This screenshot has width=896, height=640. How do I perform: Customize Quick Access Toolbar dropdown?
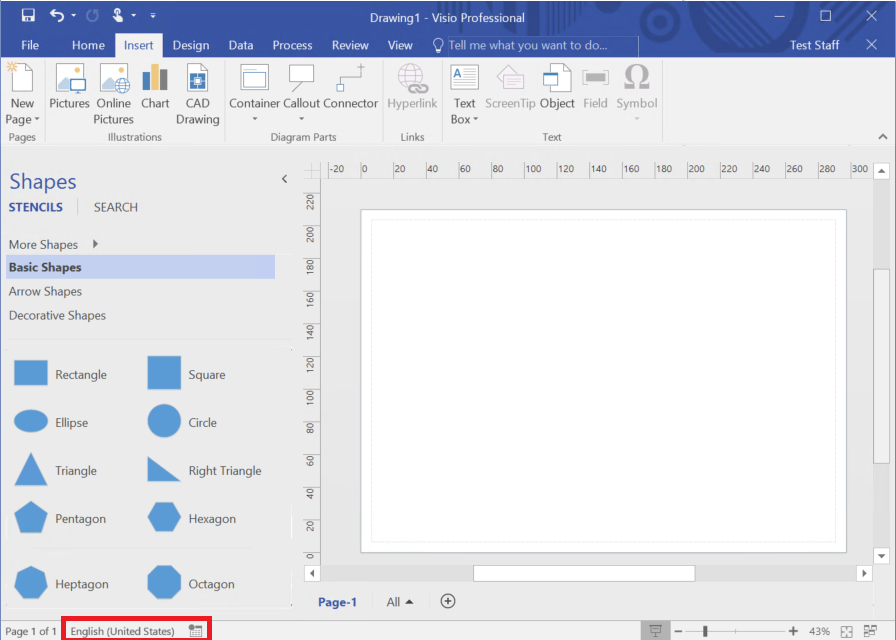click(x=153, y=16)
